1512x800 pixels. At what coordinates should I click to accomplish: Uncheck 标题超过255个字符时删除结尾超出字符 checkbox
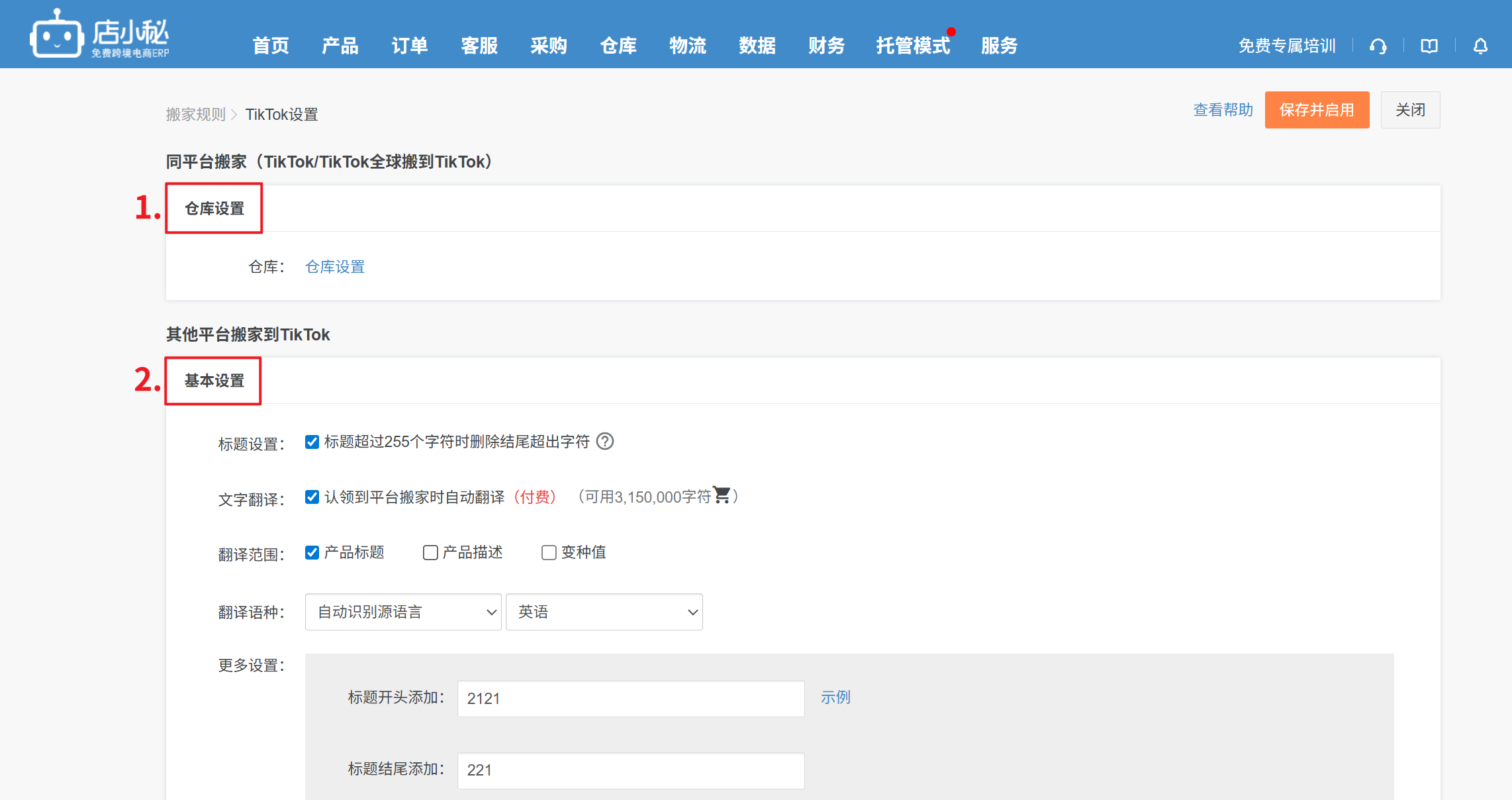pyautogui.click(x=312, y=442)
